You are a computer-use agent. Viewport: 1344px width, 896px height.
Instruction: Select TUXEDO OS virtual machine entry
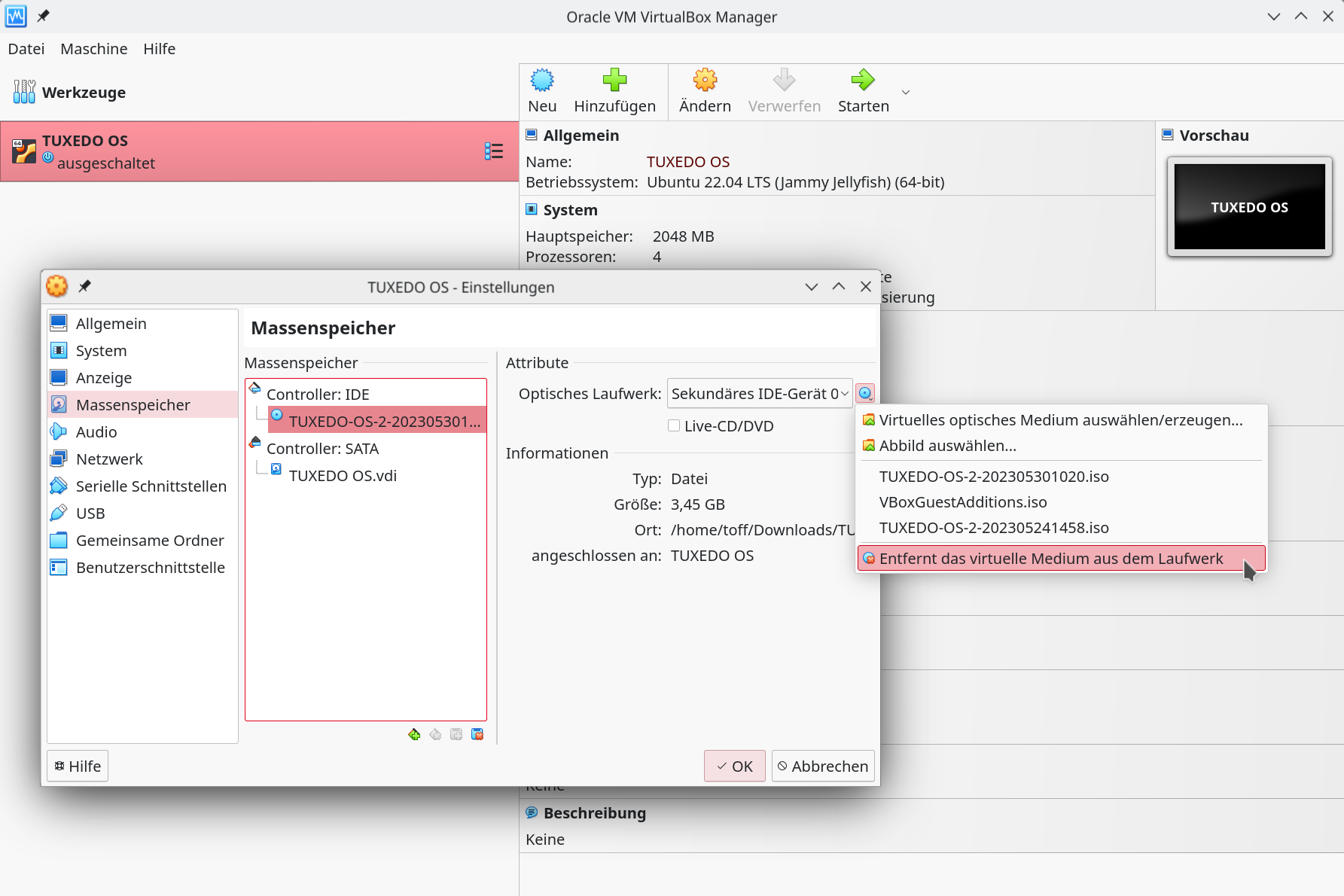pos(259,151)
